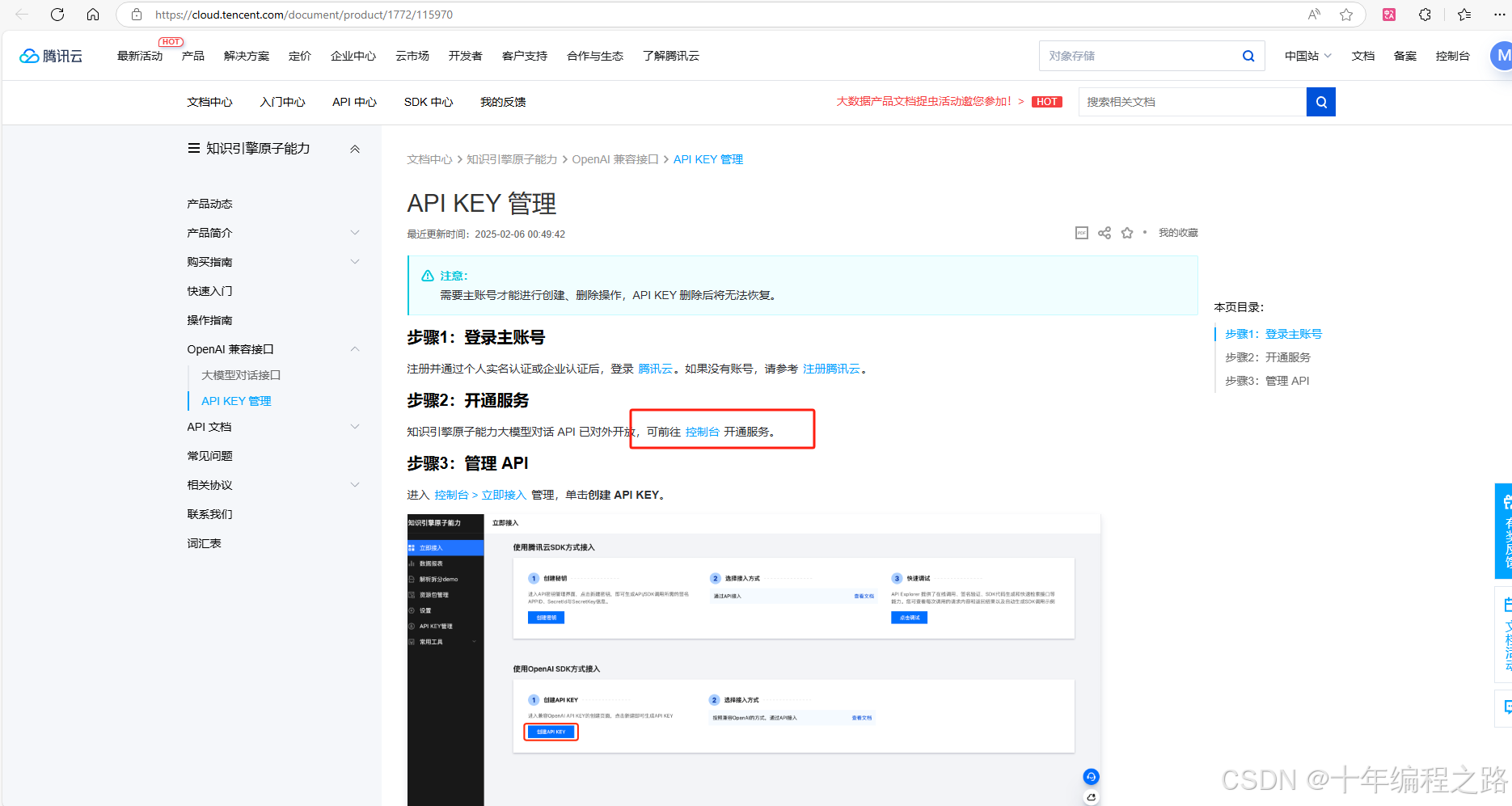
Task: Expand the 相关协议 sidebar section
Action: pyautogui.click(x=355, y=485)
